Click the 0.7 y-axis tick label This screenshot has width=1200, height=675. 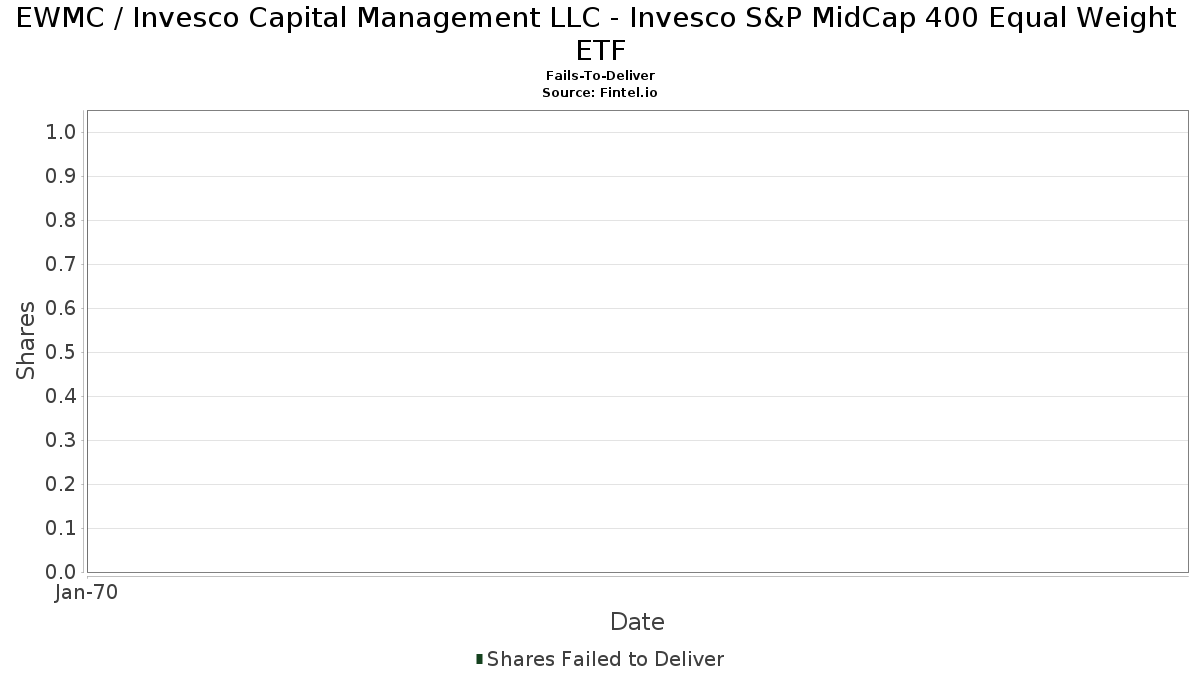(61, 264)
